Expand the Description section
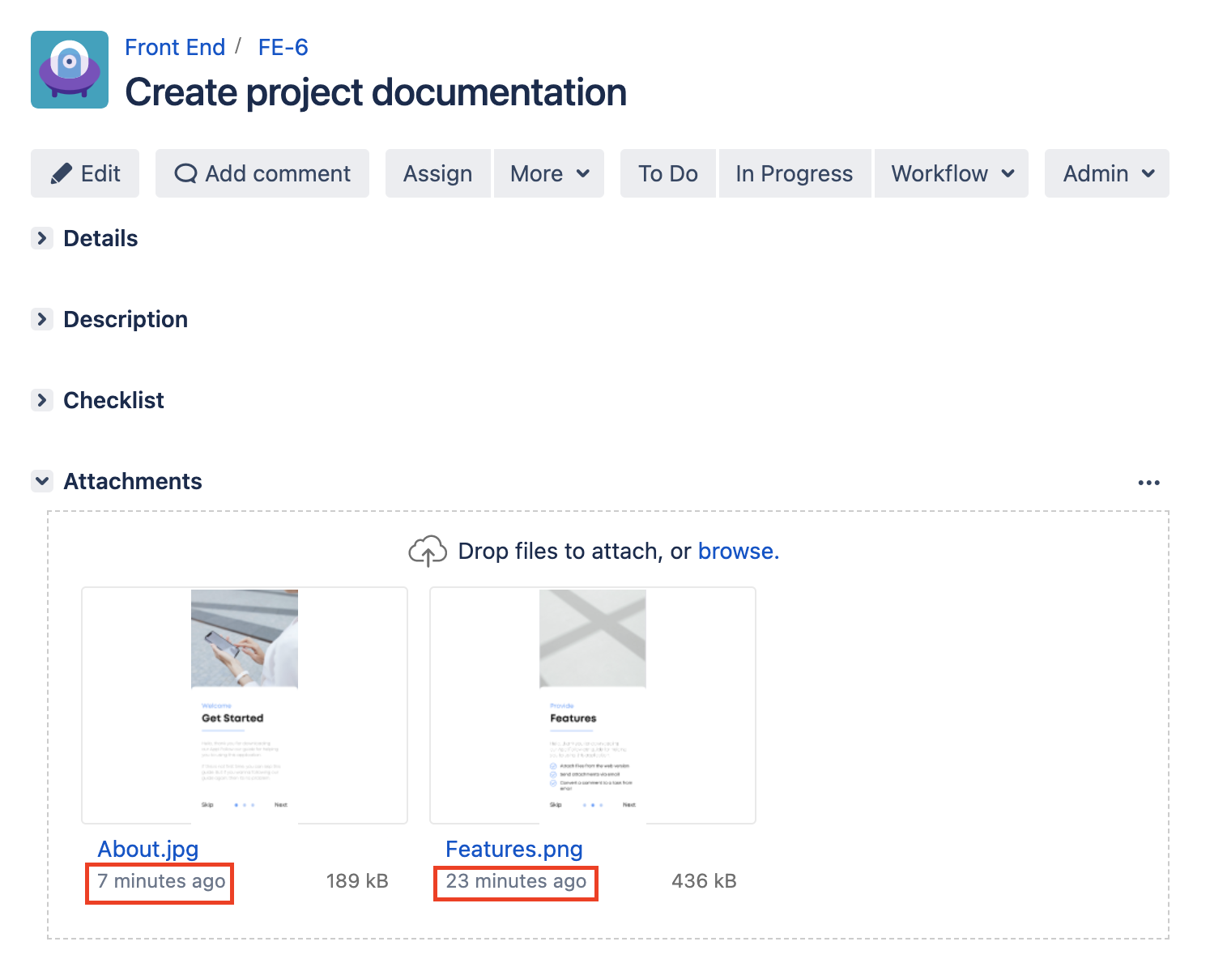 coord(42,319)
